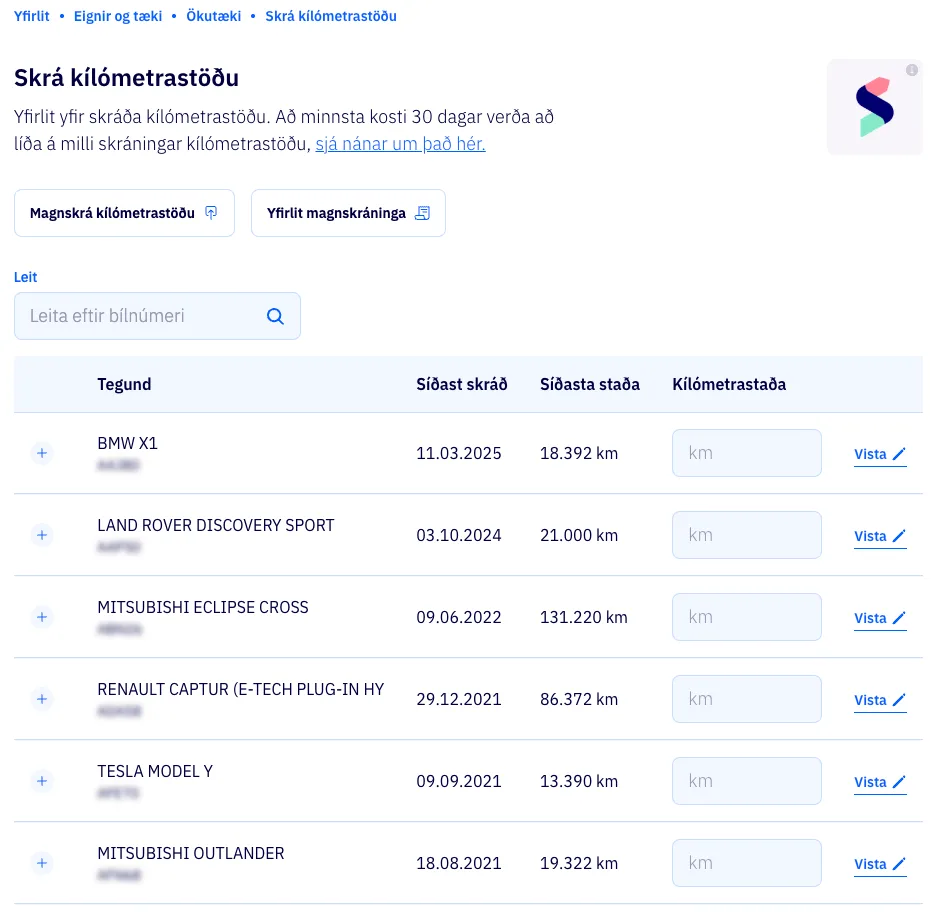Click Vista for Mitsubishi Outlander
Image resolution: width=942 pixels, height=912 pixels.
tap(880, 864)
